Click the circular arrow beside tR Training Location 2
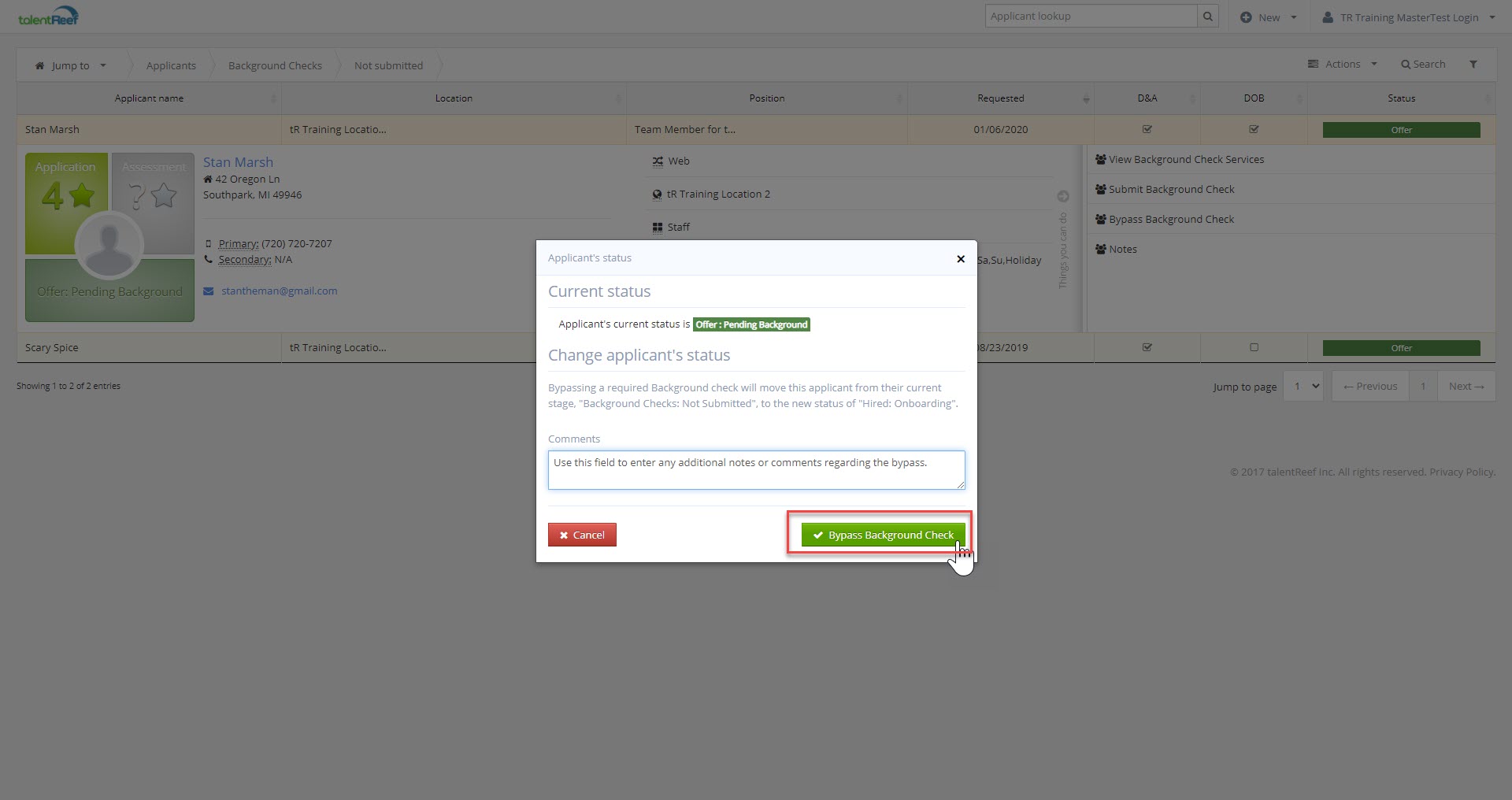The width and height of the screenshot is (1512, 800). click(1062, 196)
